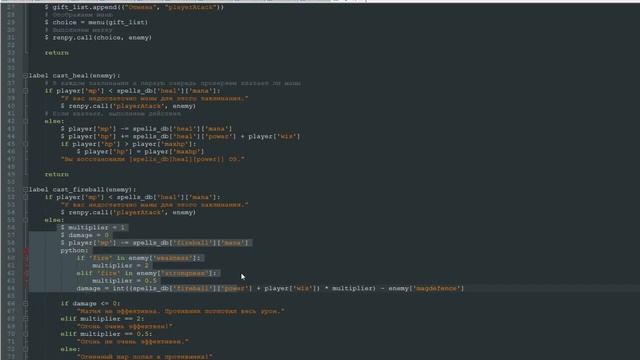Click the 'multiplier = 2' line
Image resolution: width=640 pixels, height=360 pixels.
pos(120,266)
